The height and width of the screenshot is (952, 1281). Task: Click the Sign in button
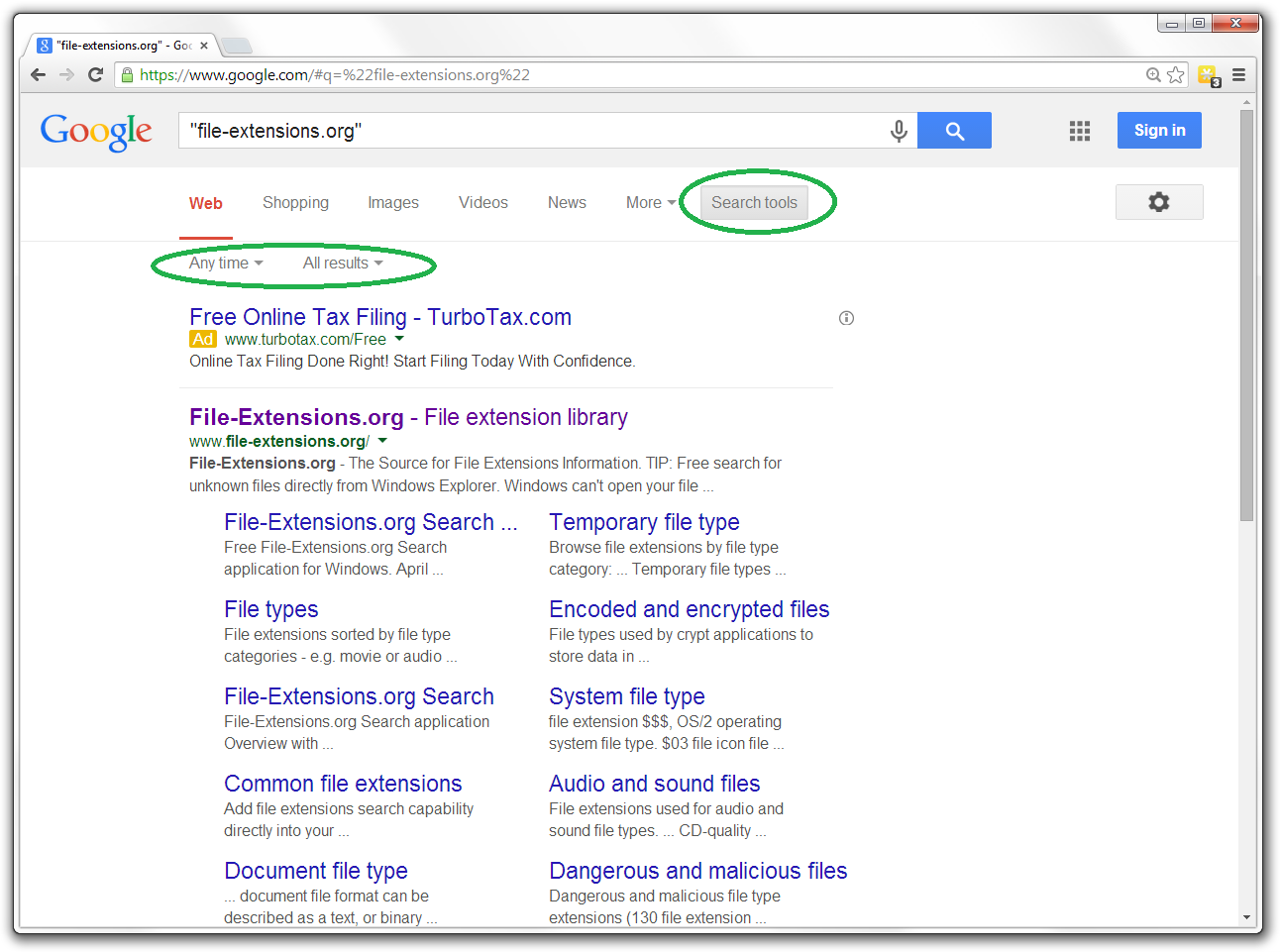1159,130
